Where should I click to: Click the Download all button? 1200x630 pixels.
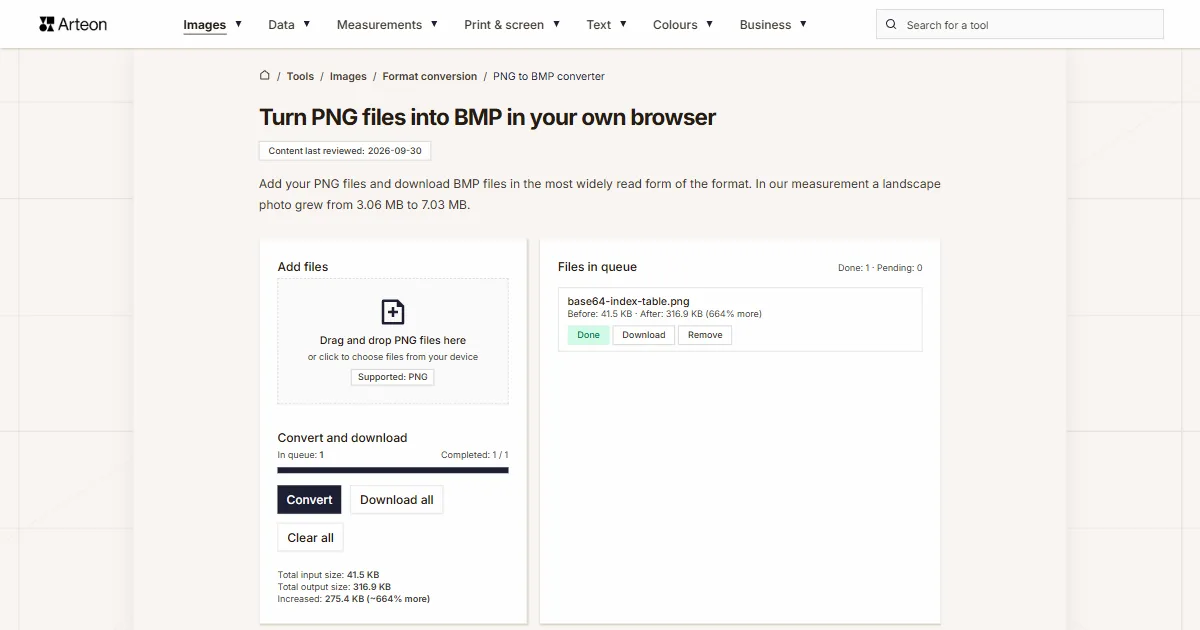click(397, 500)
